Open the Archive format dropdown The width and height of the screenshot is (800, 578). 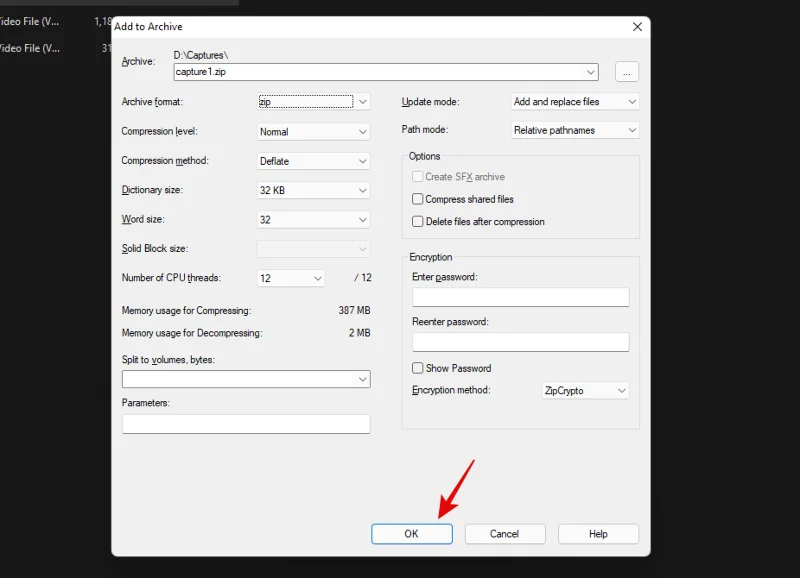point(363,102)
